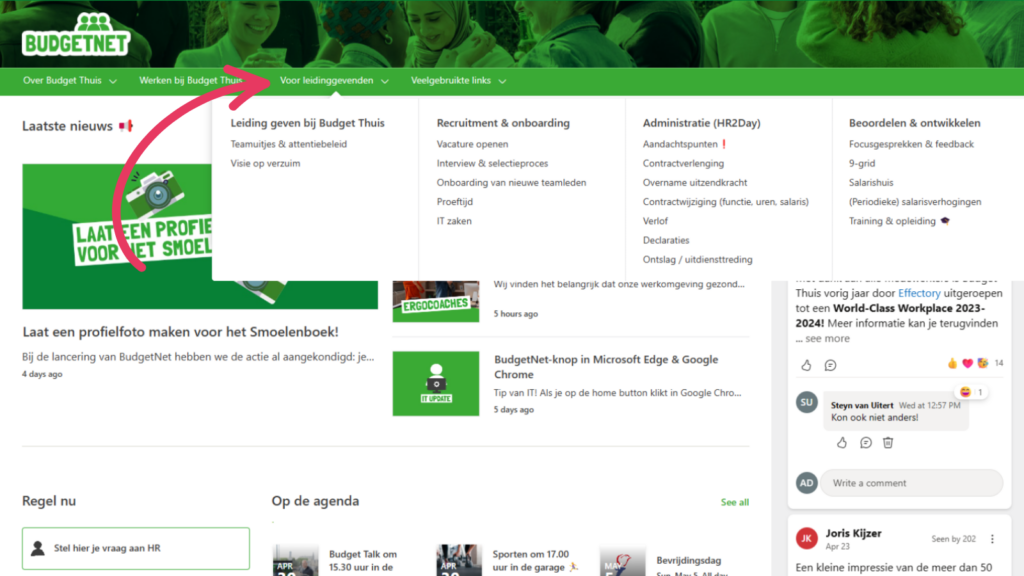Click Stel hier je vraag aan HR

click(136, 548)
